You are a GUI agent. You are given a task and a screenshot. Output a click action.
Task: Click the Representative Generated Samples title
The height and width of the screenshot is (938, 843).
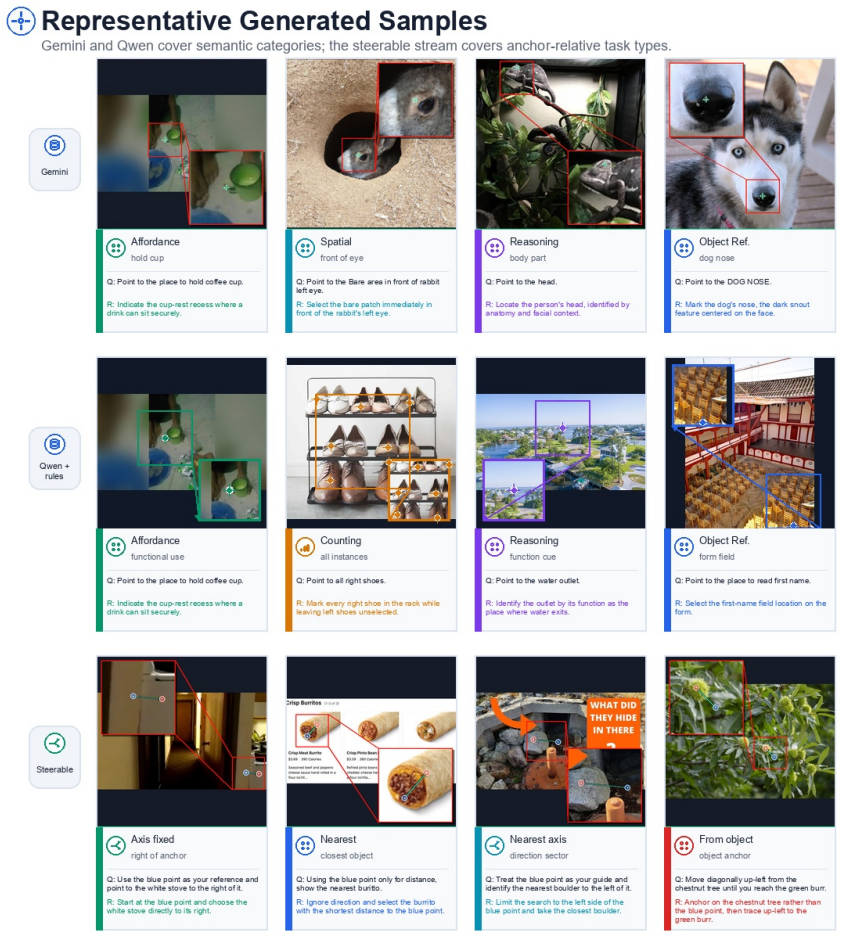264,21
